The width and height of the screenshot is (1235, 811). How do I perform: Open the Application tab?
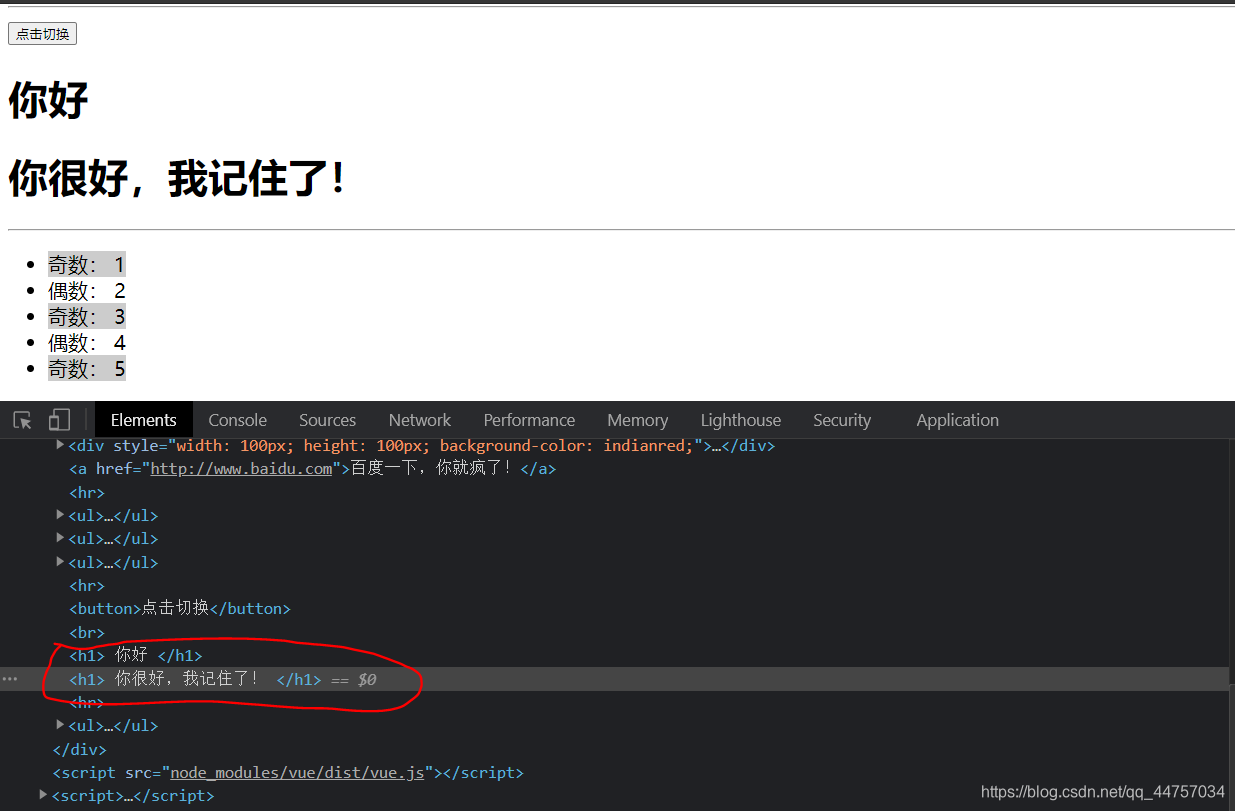pyautogui.click(x=957, y=420)
